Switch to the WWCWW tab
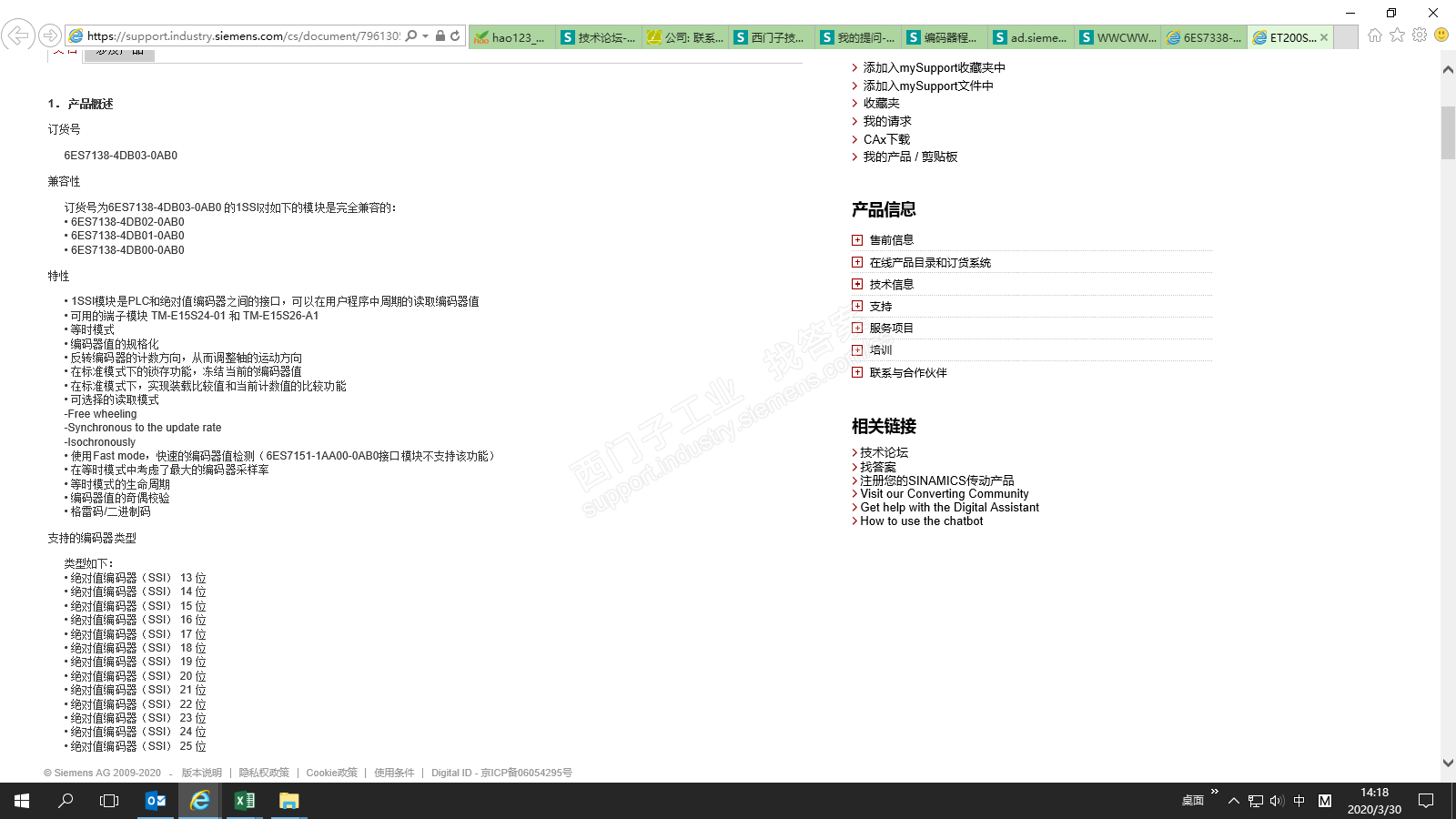The image size is (1456, 819). point(1117,37)
